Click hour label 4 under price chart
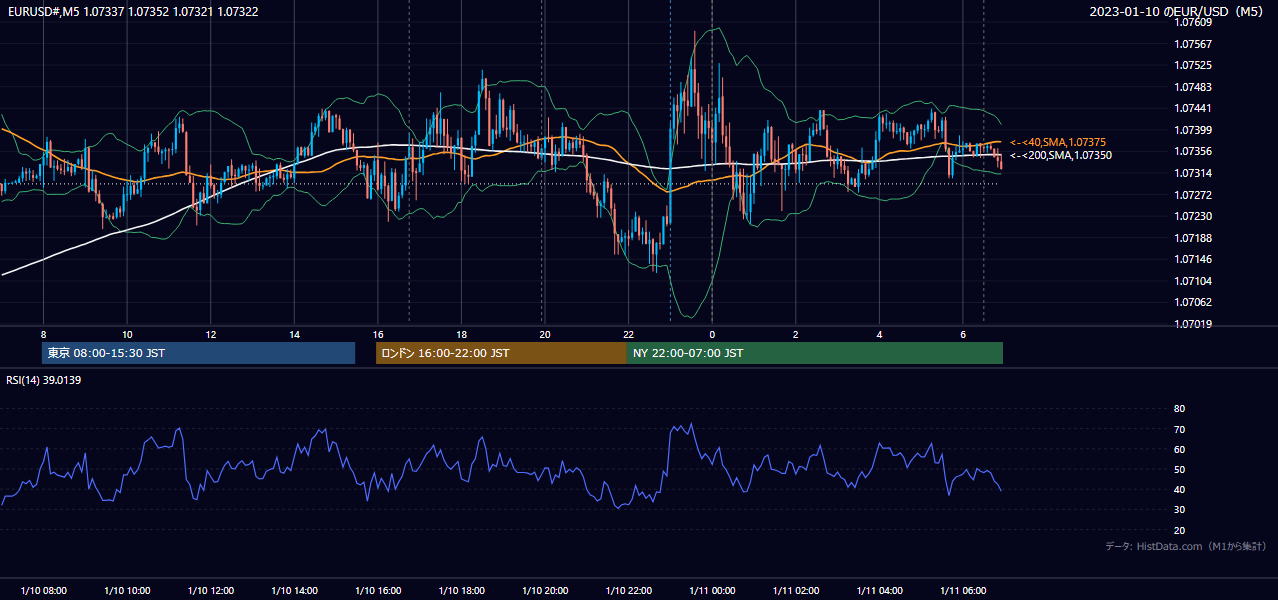The width and height of the screenshot is (1278, 600). coord(879,334)
